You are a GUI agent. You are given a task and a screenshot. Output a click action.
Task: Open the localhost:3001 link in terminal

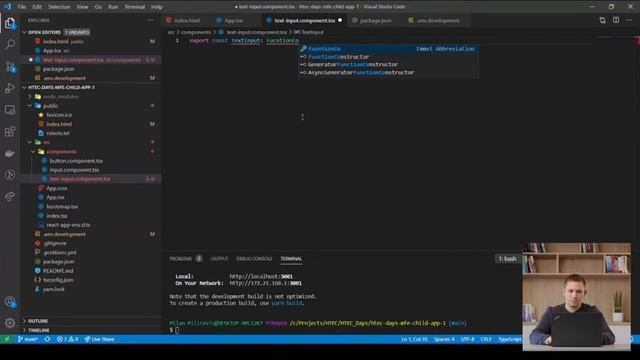click(261, 276)
